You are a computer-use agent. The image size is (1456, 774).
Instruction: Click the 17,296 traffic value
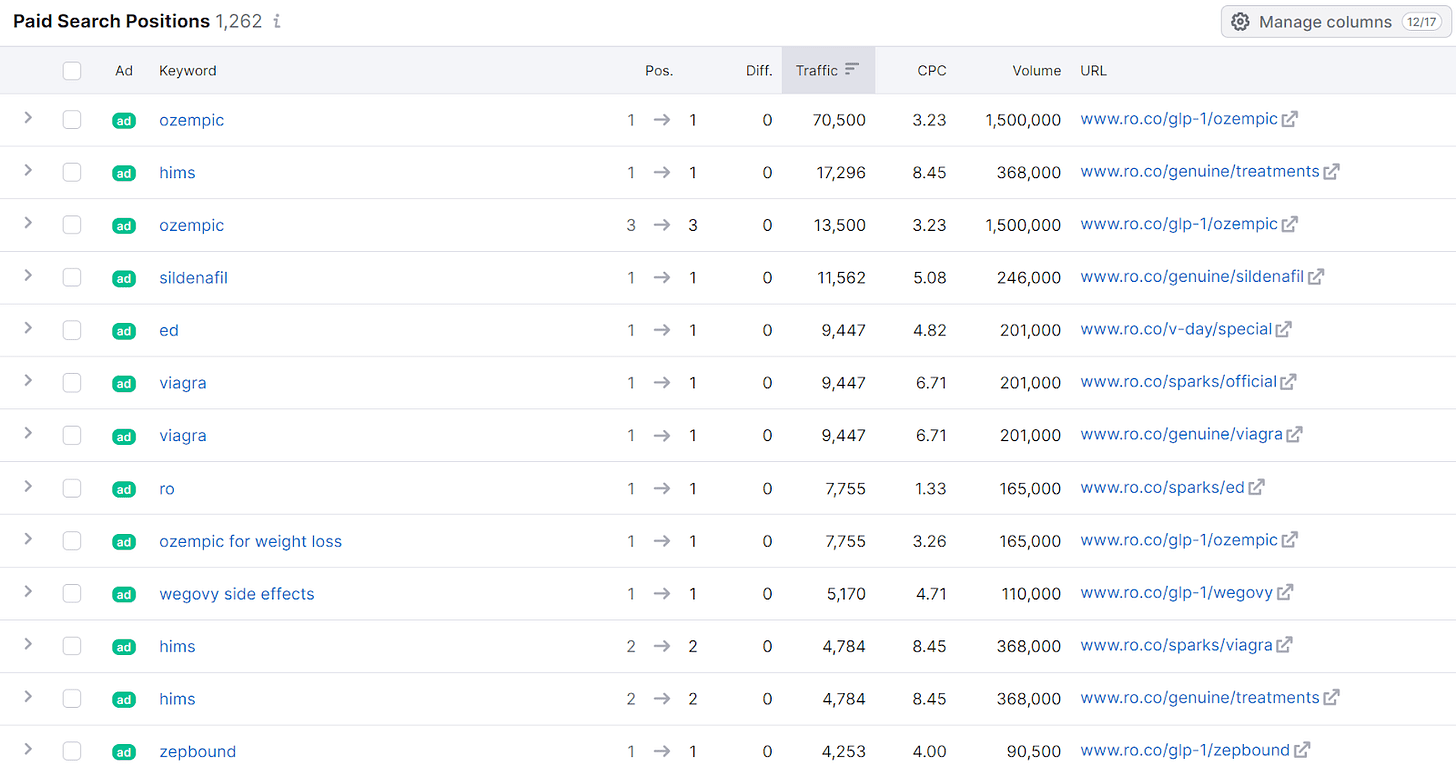[841, 172]
